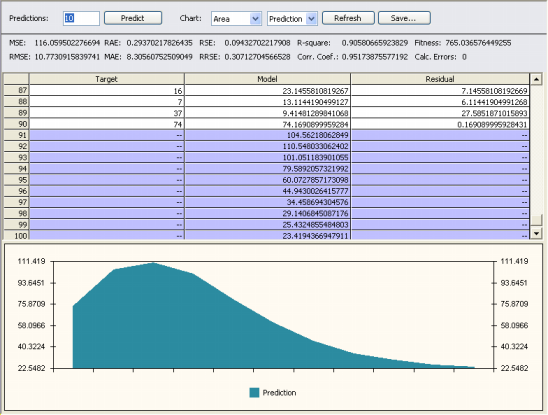The image size is (548, 415).
Task: Click Target cell with value 74
Action: (107, 124)
